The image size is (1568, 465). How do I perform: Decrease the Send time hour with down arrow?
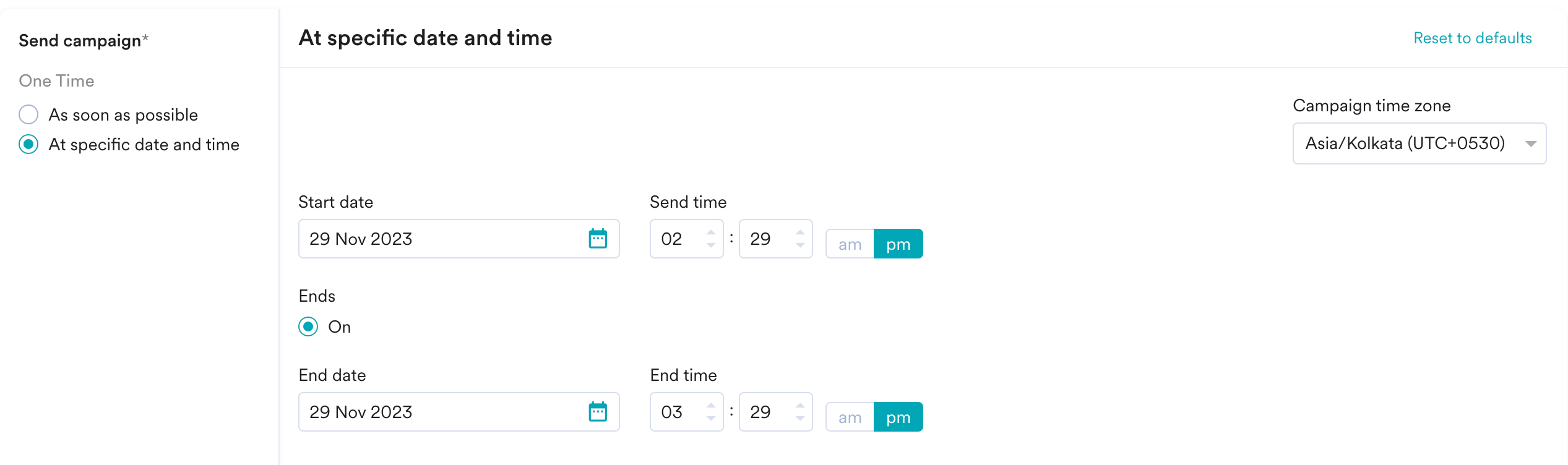711,245
